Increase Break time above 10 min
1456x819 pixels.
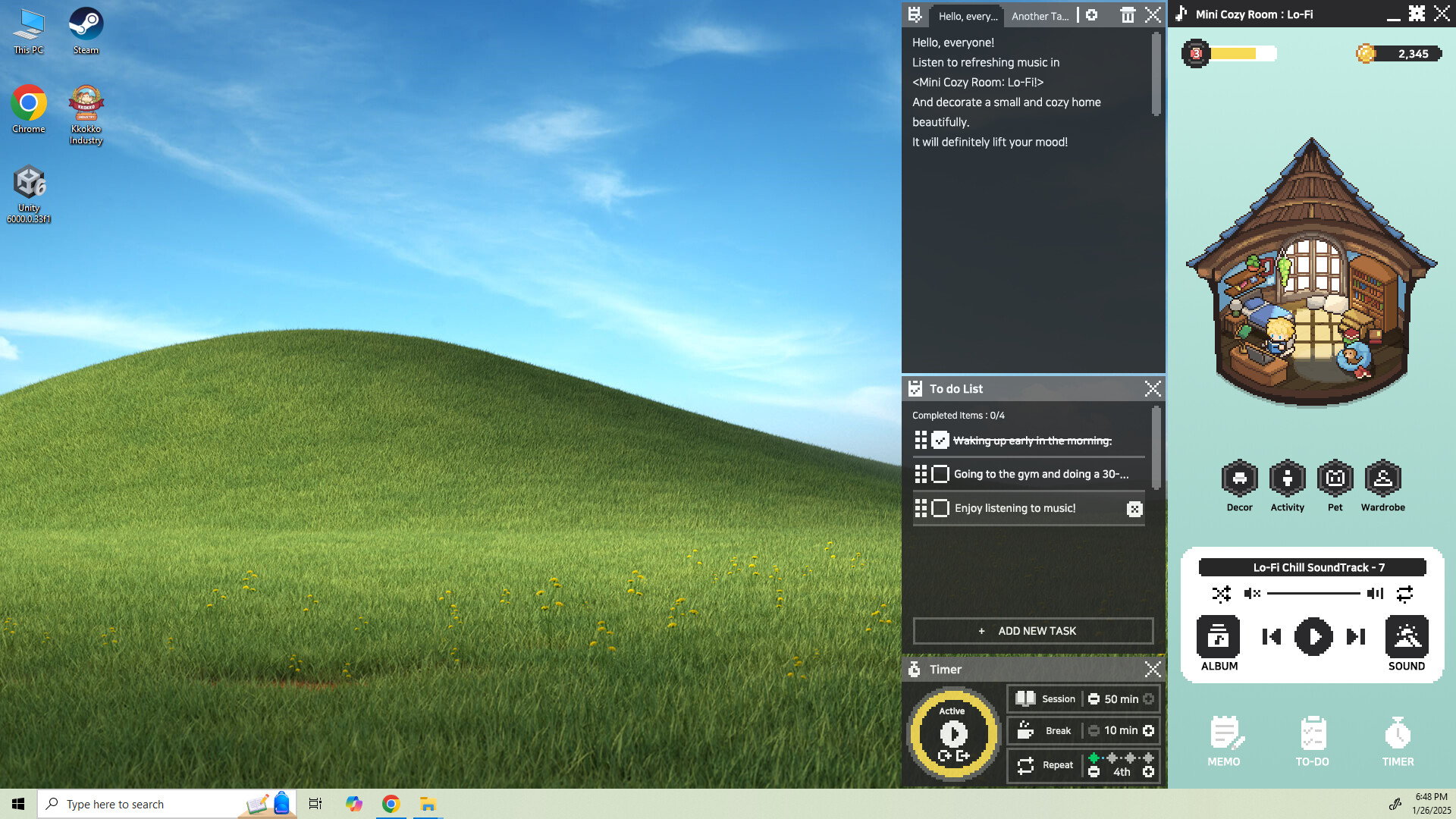(1148, 731)
